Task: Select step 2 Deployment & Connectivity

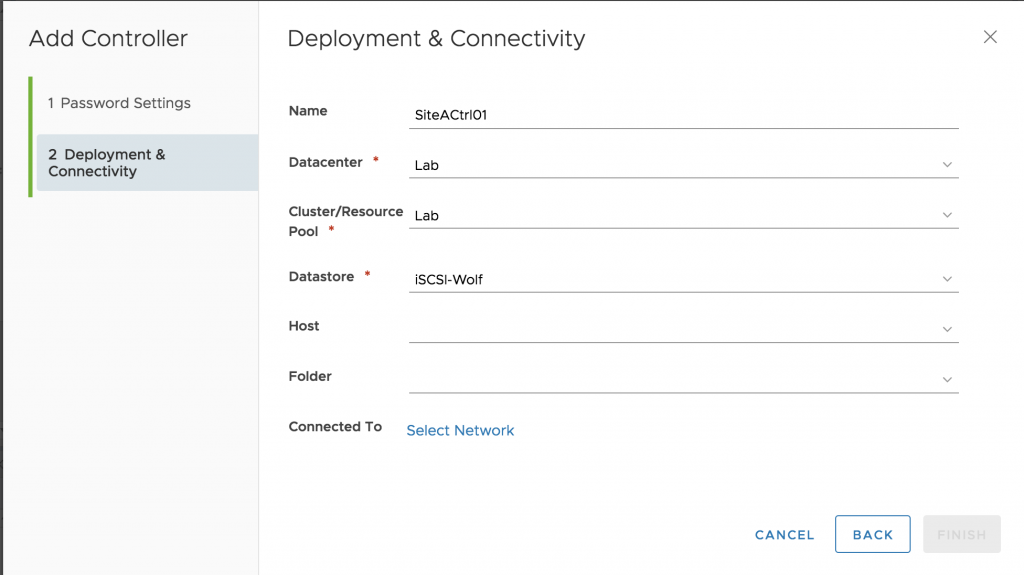Action: (148, 163)
